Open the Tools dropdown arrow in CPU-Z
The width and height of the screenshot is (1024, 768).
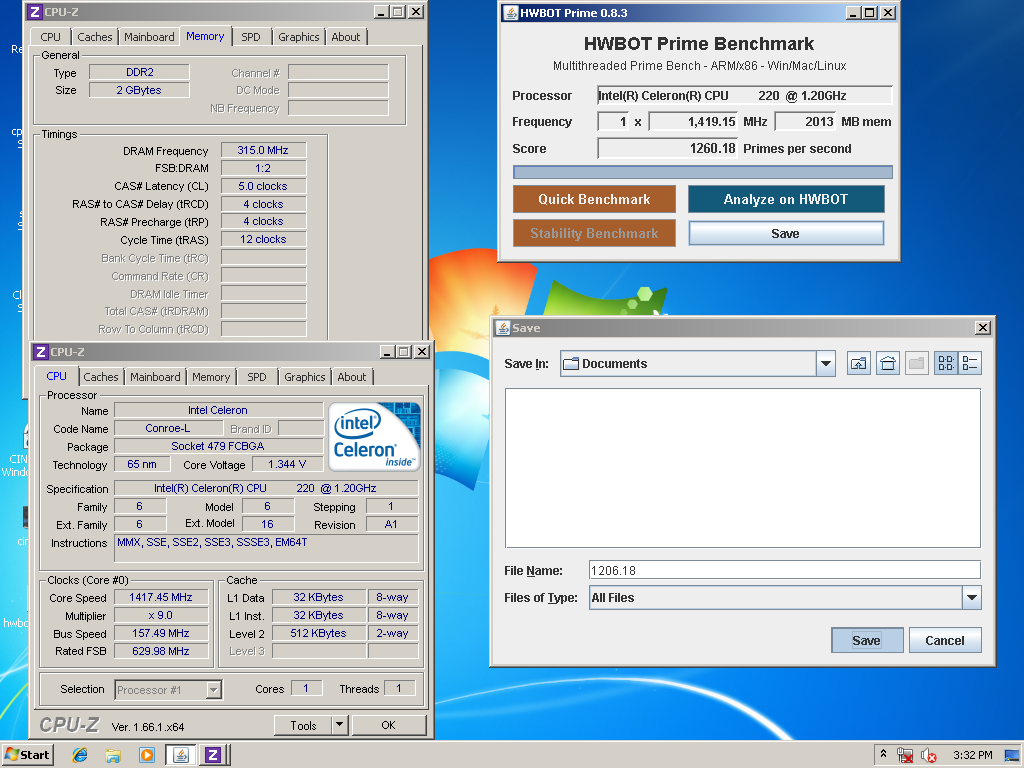(339, 725)
